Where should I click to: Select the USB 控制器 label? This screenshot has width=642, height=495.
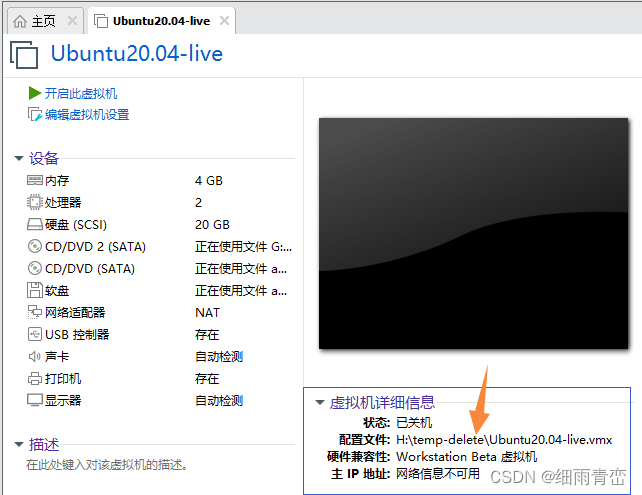77,335
